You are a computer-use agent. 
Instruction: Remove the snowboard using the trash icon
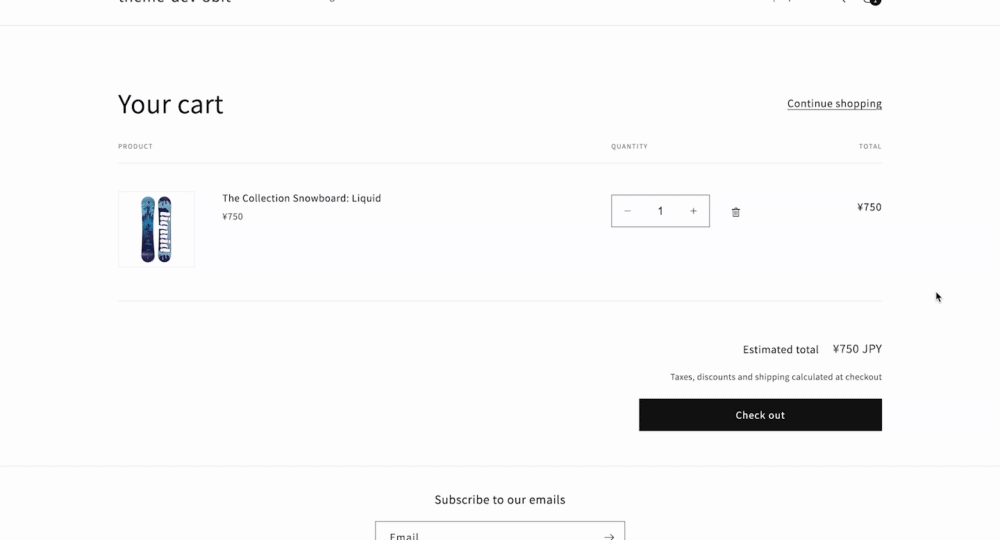(735, 212)
